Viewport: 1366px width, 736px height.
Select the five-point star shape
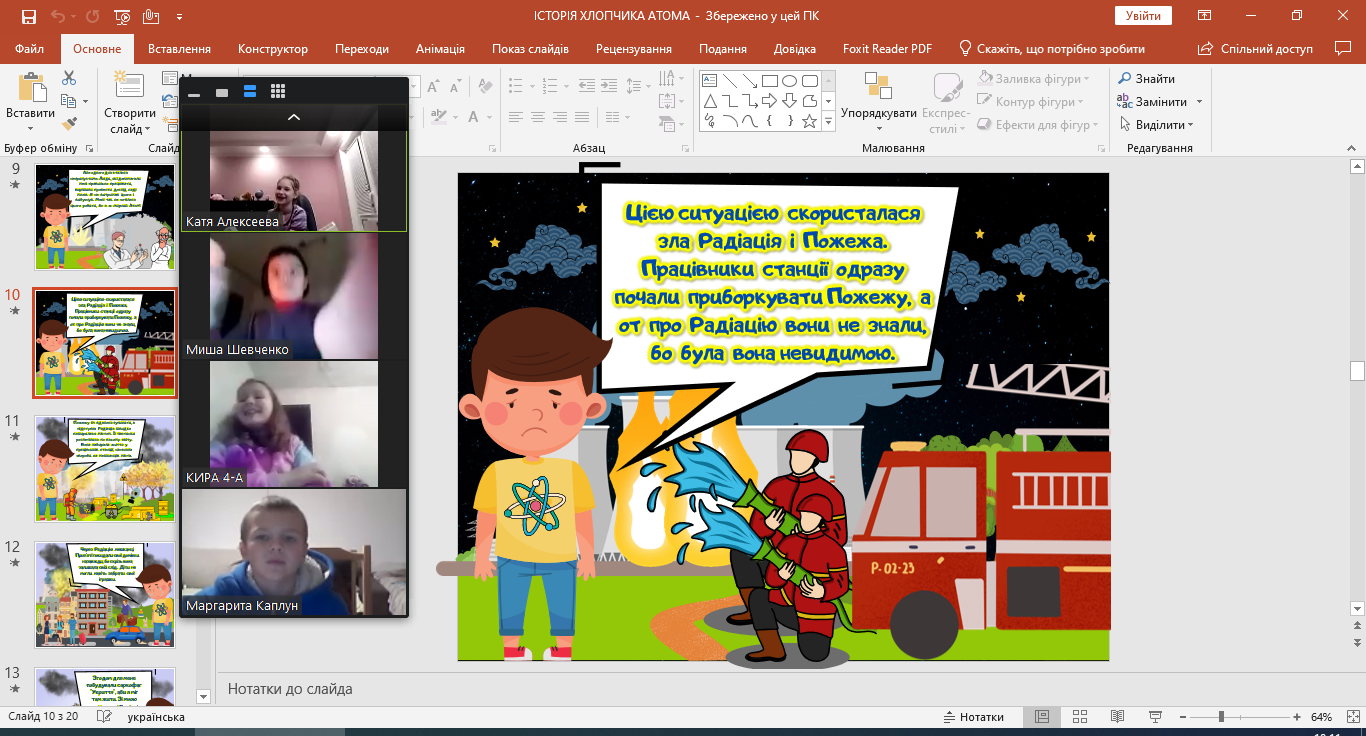[809, 121]
